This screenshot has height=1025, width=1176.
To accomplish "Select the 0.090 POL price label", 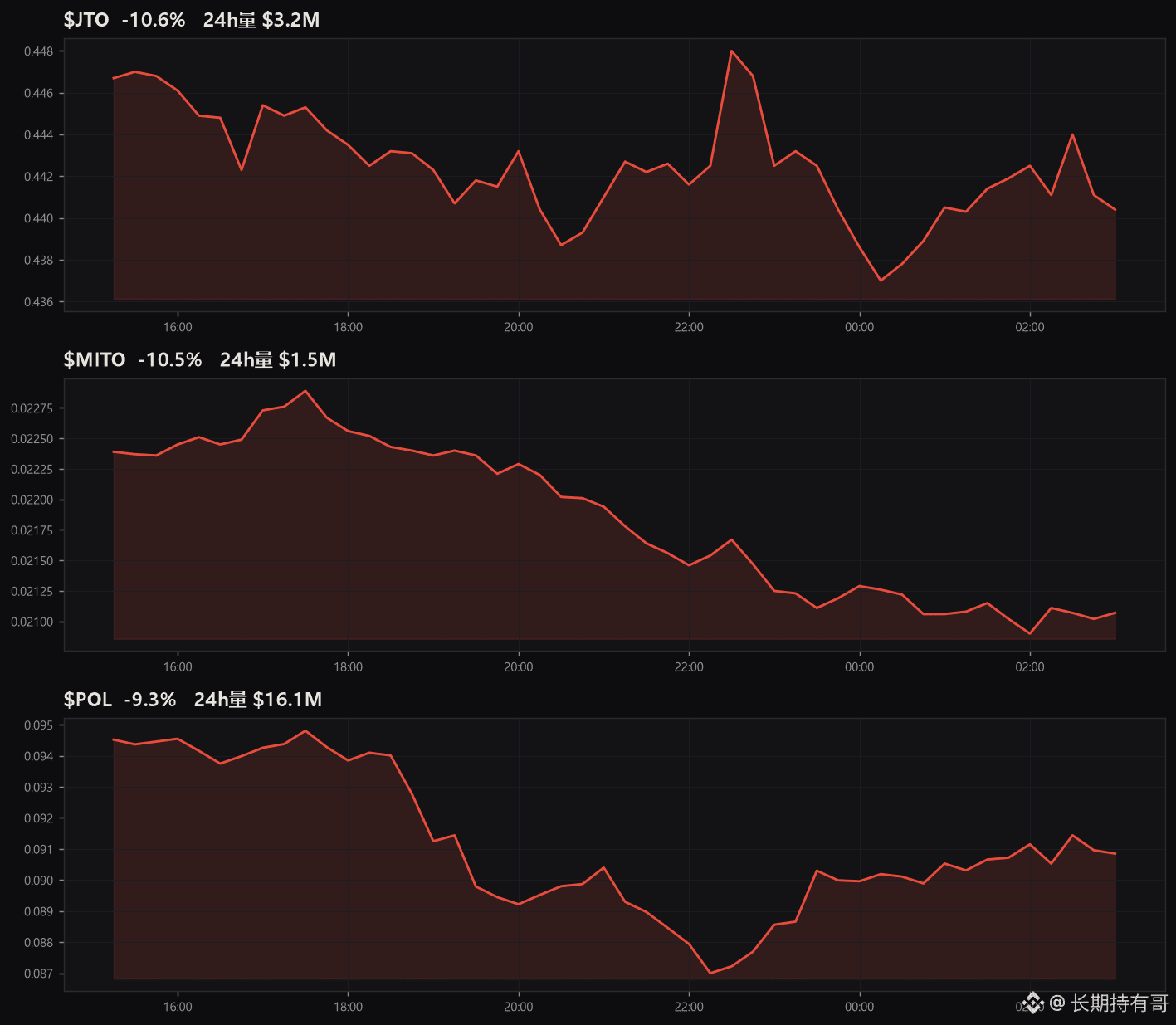I will [38, 881].
